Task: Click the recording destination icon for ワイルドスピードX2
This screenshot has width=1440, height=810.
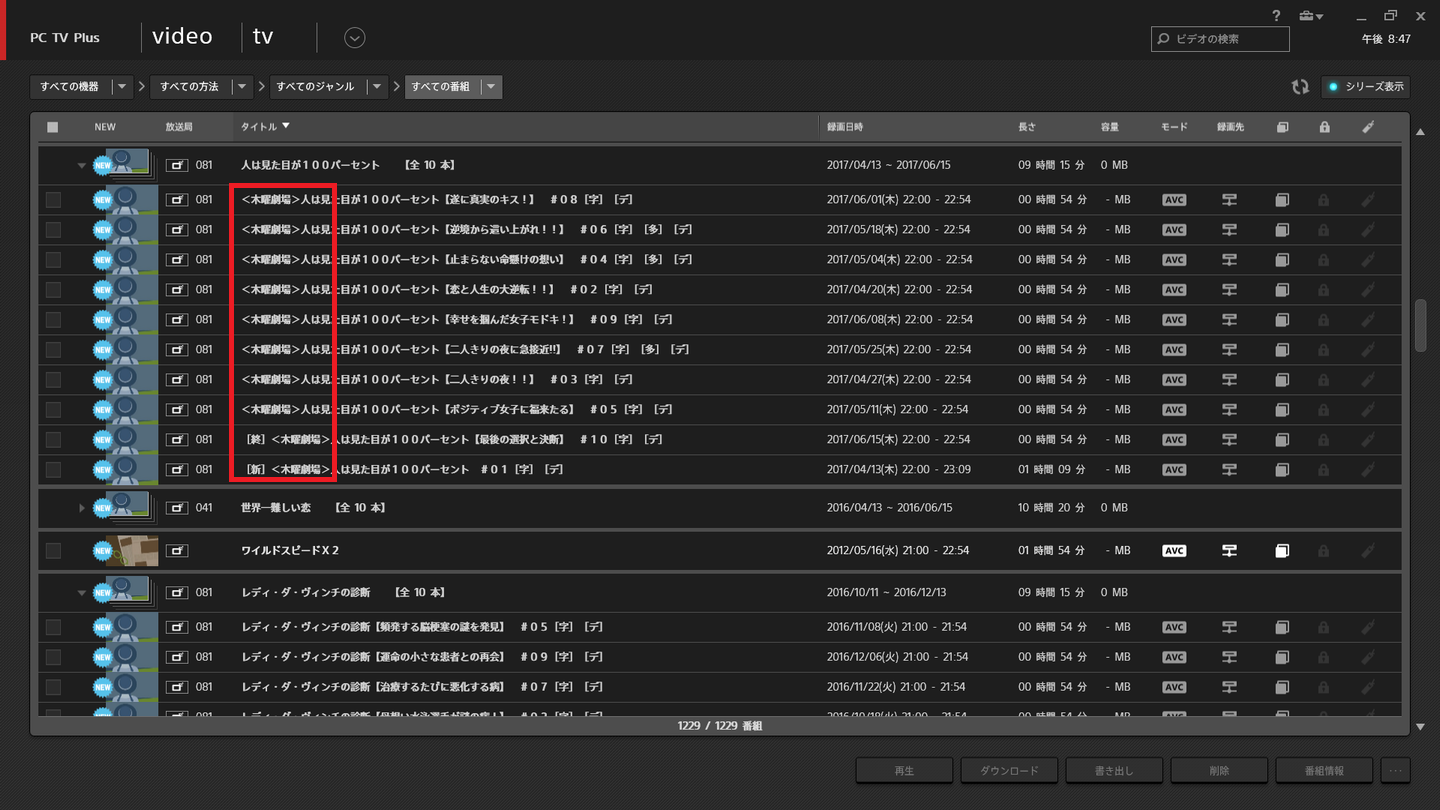Action: pos(1229,551)
